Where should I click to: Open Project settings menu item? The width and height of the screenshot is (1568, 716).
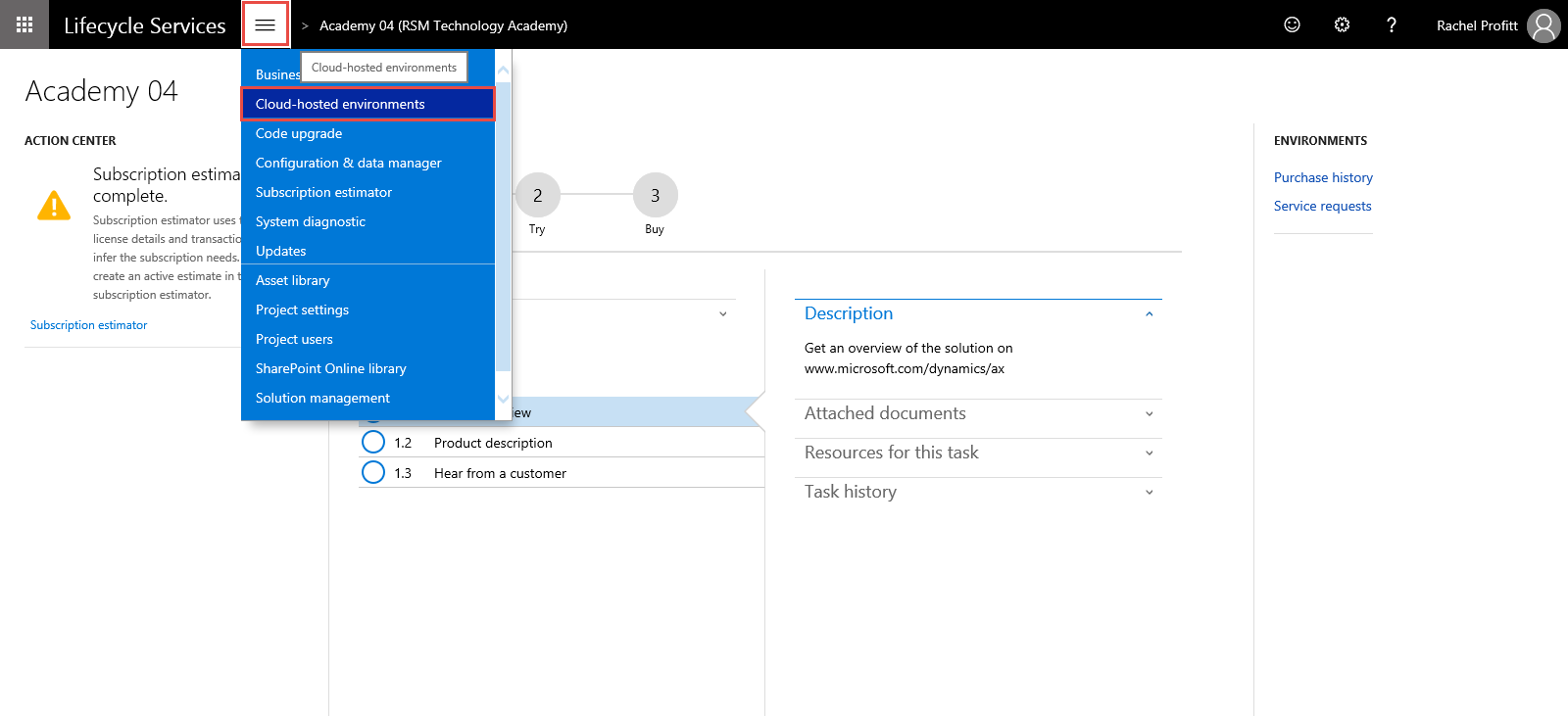click(367, 310)
